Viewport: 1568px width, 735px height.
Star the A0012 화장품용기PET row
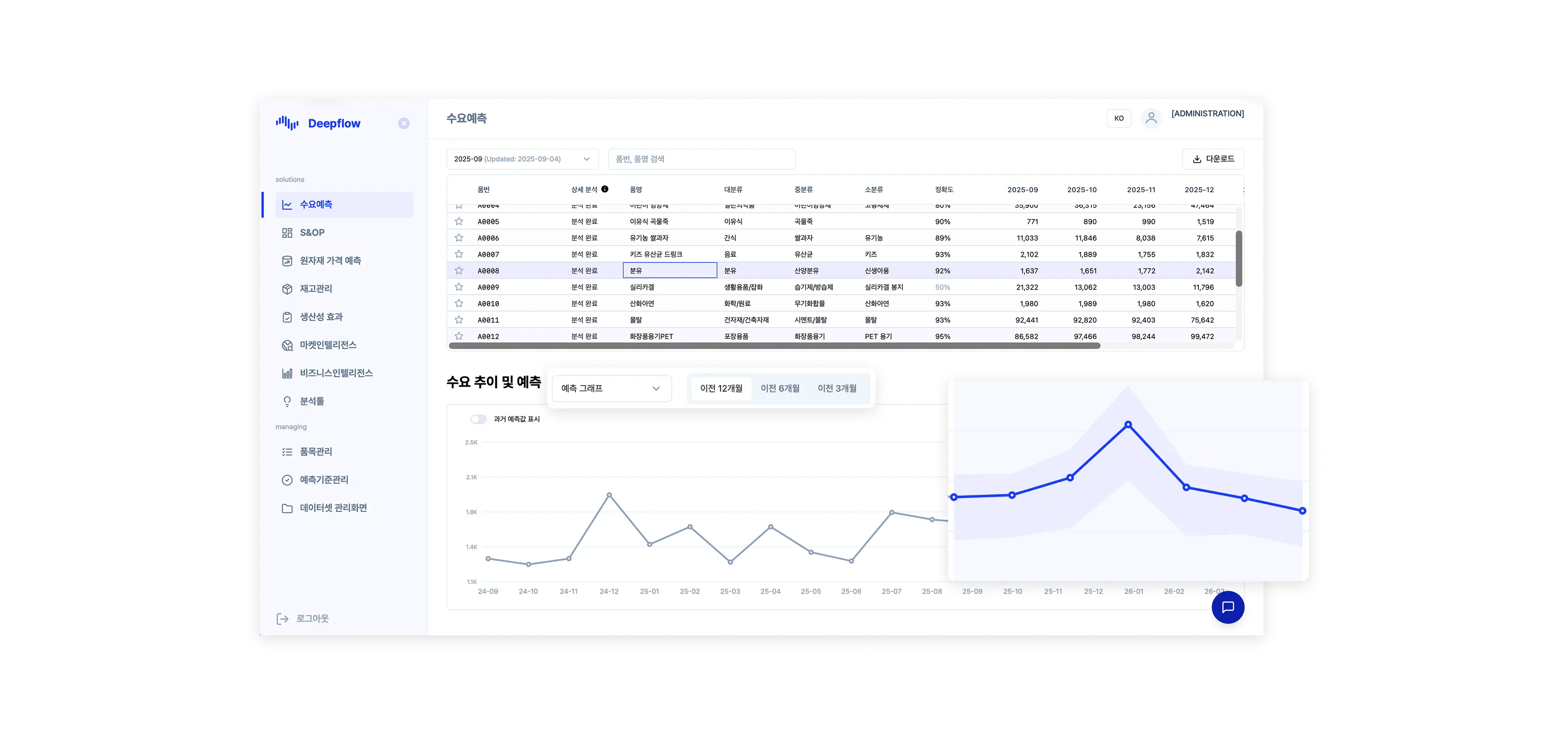tap(459, 336)
